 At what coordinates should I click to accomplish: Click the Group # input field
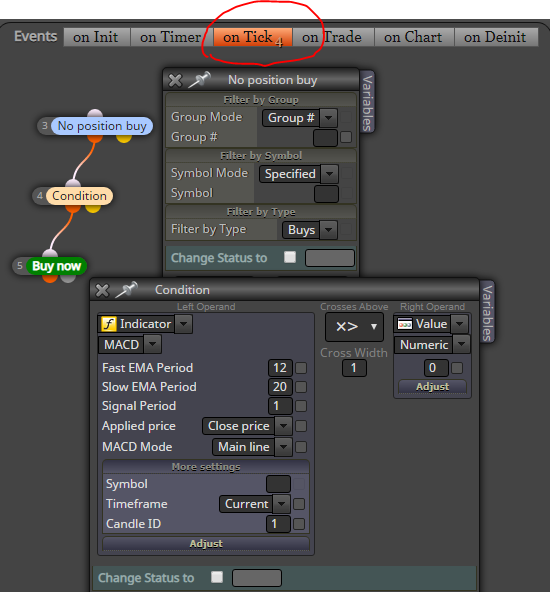click(325, 137)
